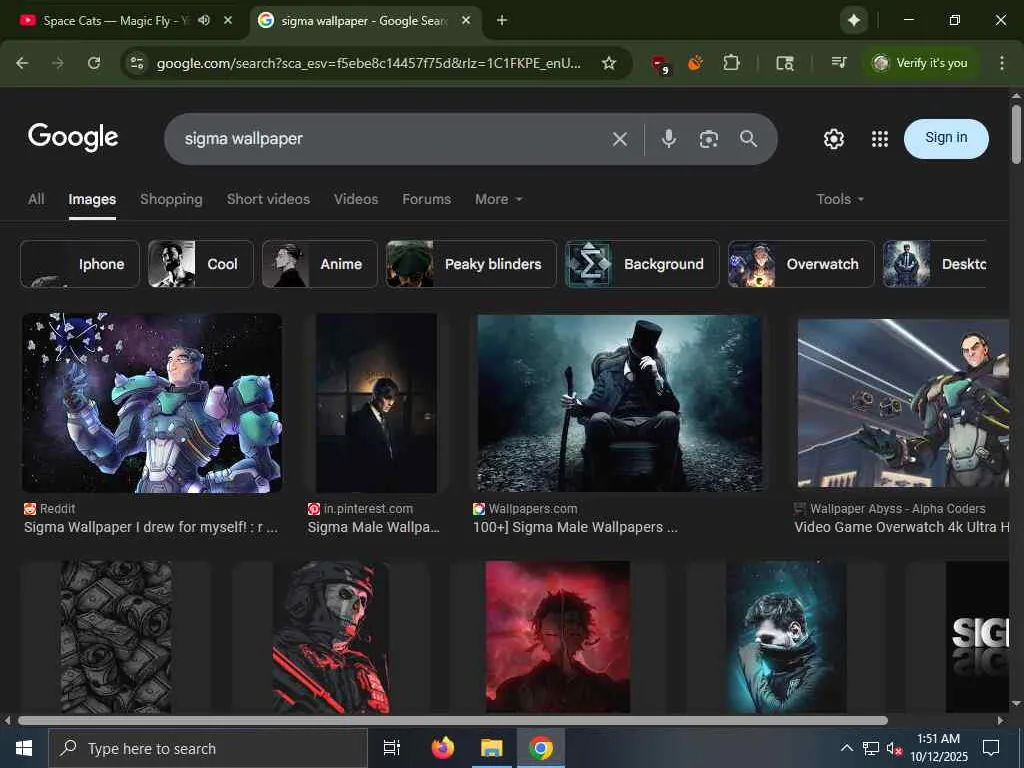Viewport: 1024px width, 768px height.
Task: Open the Videos tab
Action: click(x=356, y=199)
